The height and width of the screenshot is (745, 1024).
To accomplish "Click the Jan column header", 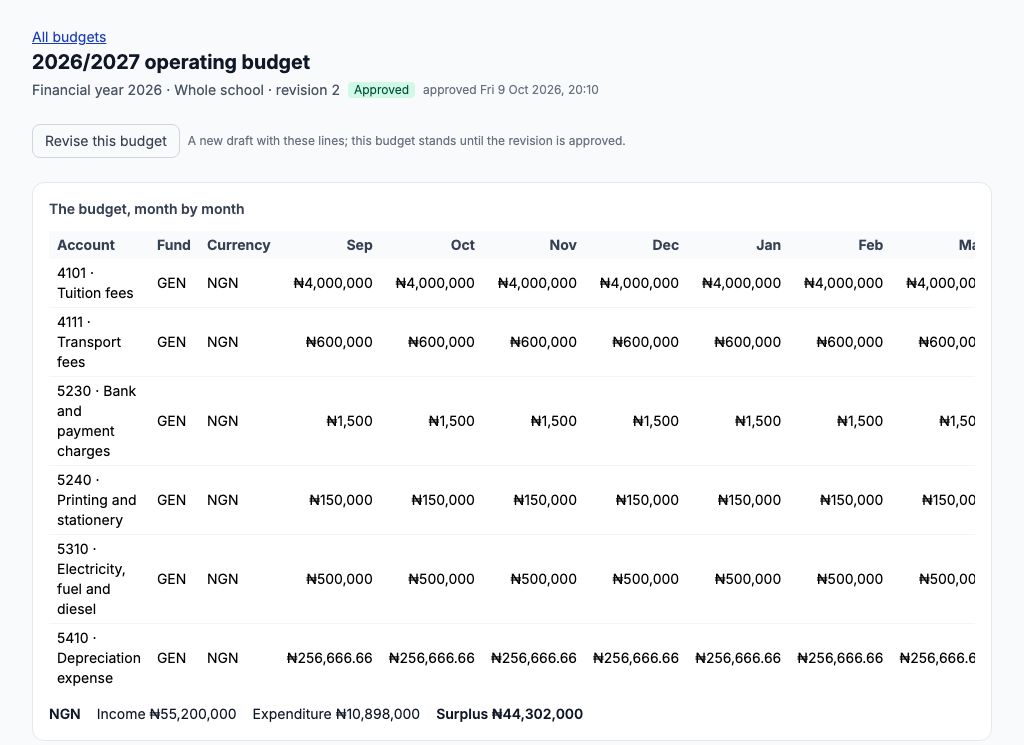I will 769,245.
